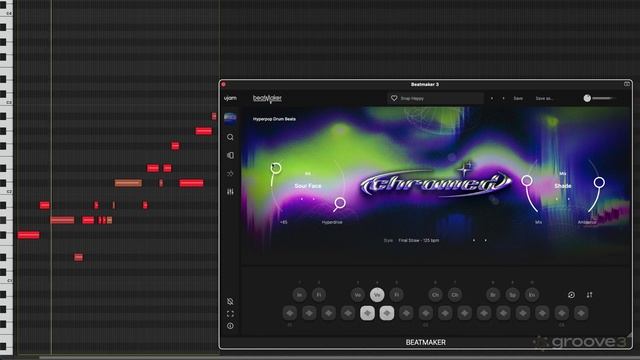
Task: Adjust the master volume slider
Action: (600, 98)
